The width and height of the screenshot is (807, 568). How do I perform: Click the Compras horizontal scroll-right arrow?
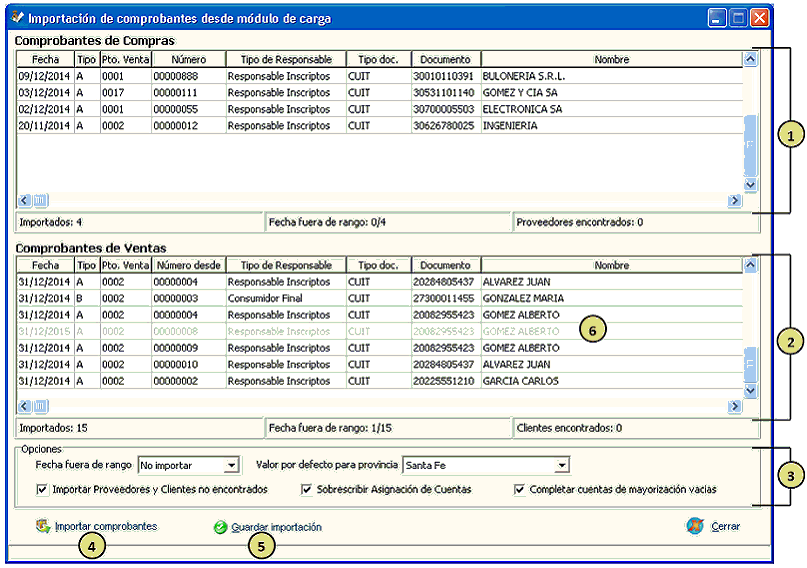735,200
